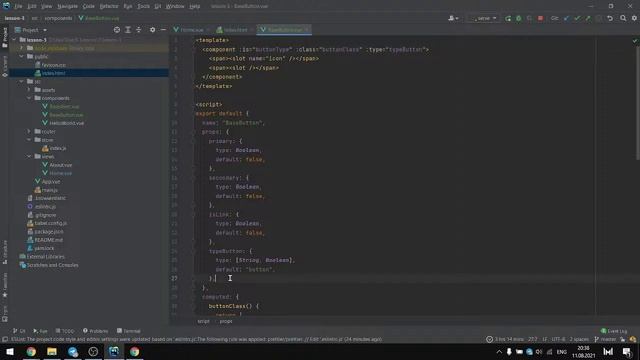Open the Terminal tool window
Screen dimensions: 640x360
coord(129,331)
